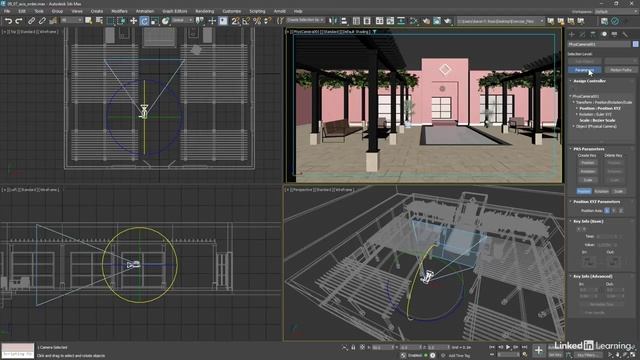Click the PhysCamera001 object name field
This screenshot has width=640, height=360.
599,44
